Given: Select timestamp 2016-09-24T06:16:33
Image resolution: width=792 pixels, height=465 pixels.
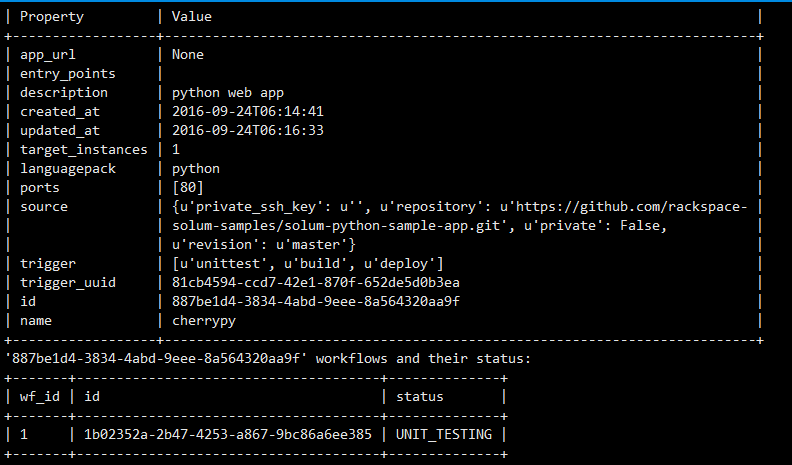Looking at the screenshot, I should pyautogui.click(x=248, y=131).
